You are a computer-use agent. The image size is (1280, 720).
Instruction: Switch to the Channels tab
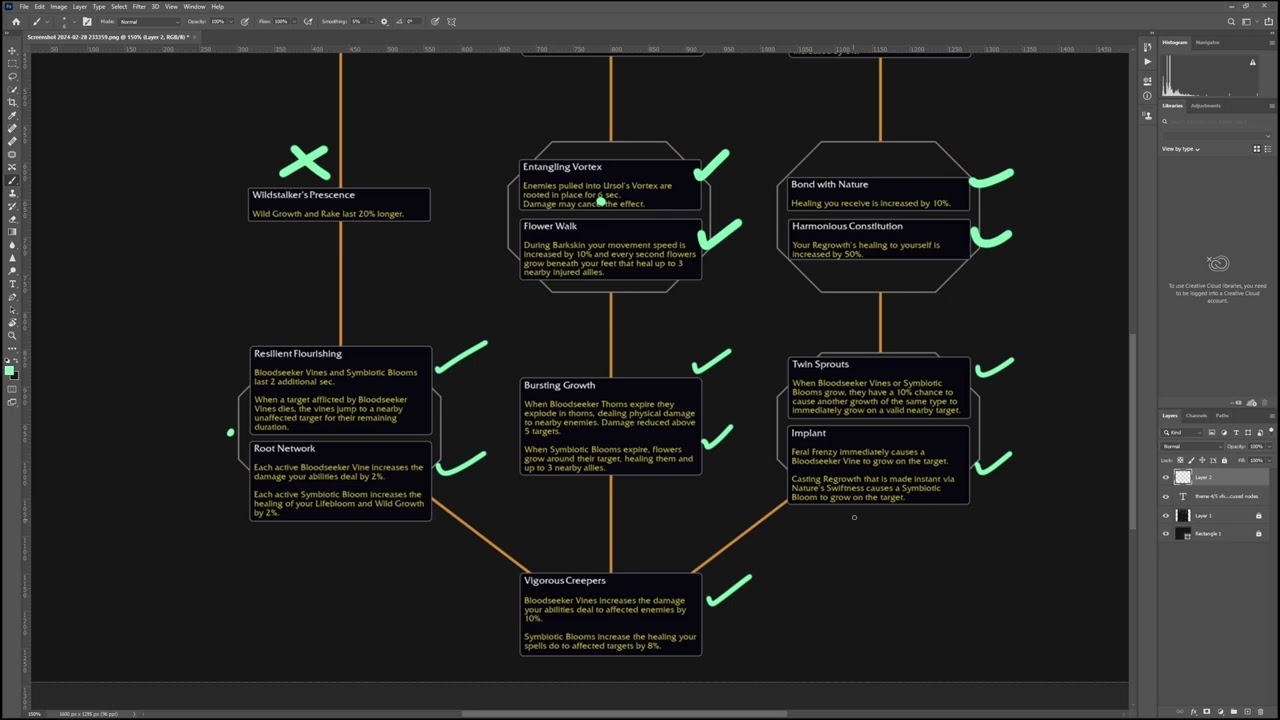(1196, 415)
